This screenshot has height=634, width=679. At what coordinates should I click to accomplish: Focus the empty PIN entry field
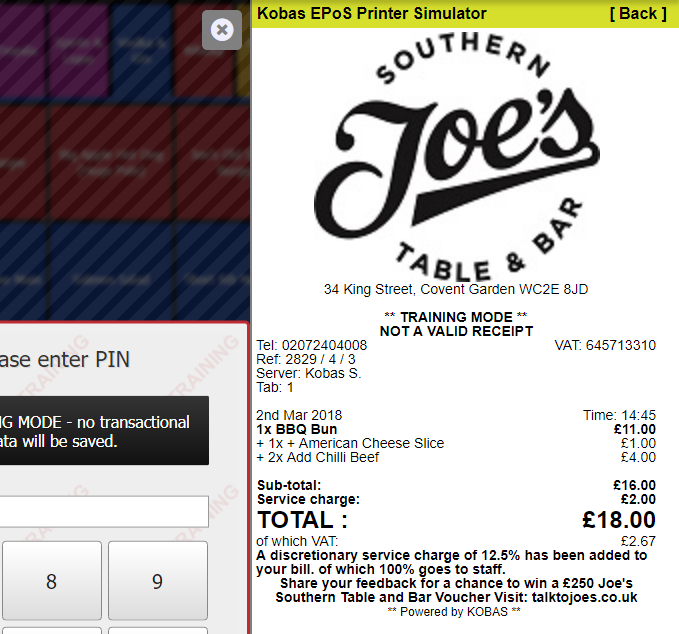click(104, 511)
